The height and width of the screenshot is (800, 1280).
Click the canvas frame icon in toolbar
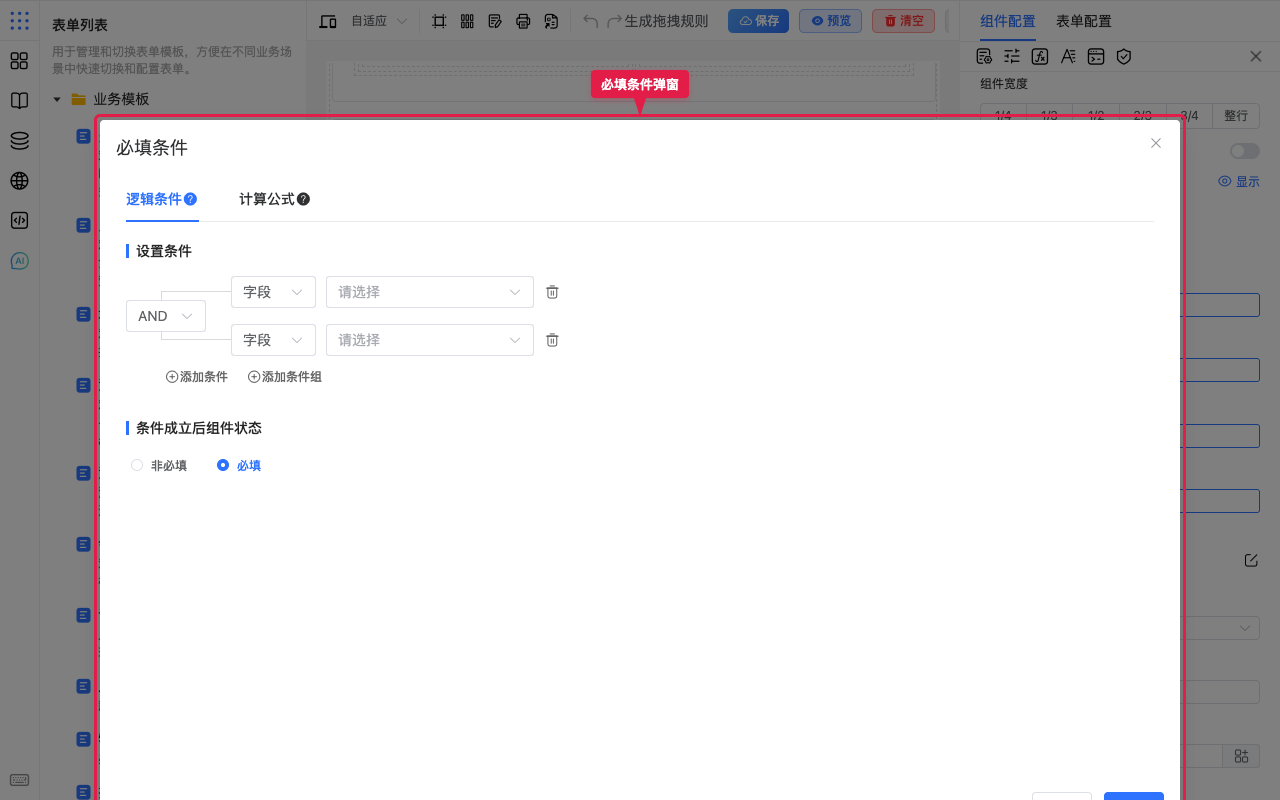(439, 21)
